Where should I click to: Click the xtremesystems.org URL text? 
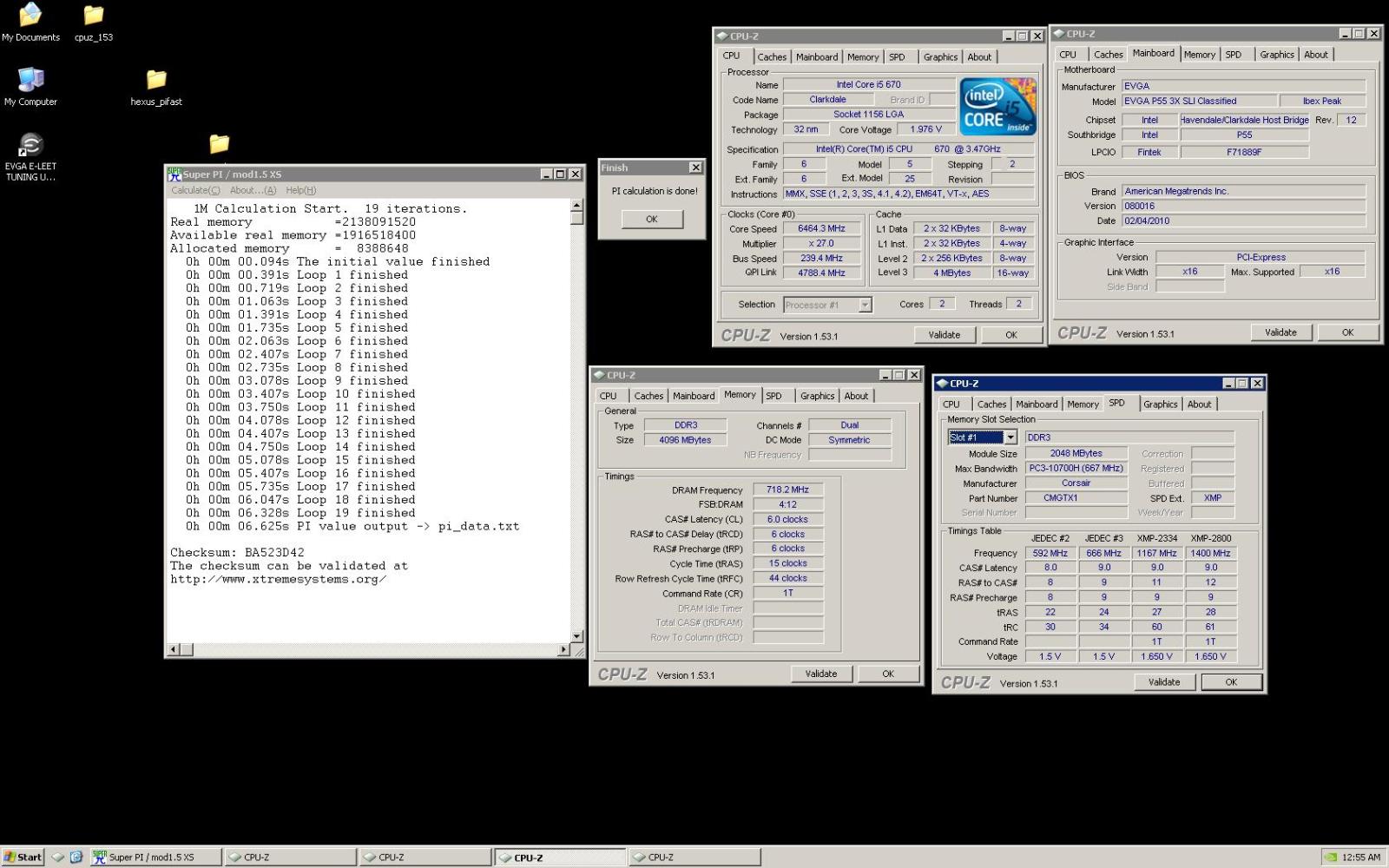tap(278, 579)
